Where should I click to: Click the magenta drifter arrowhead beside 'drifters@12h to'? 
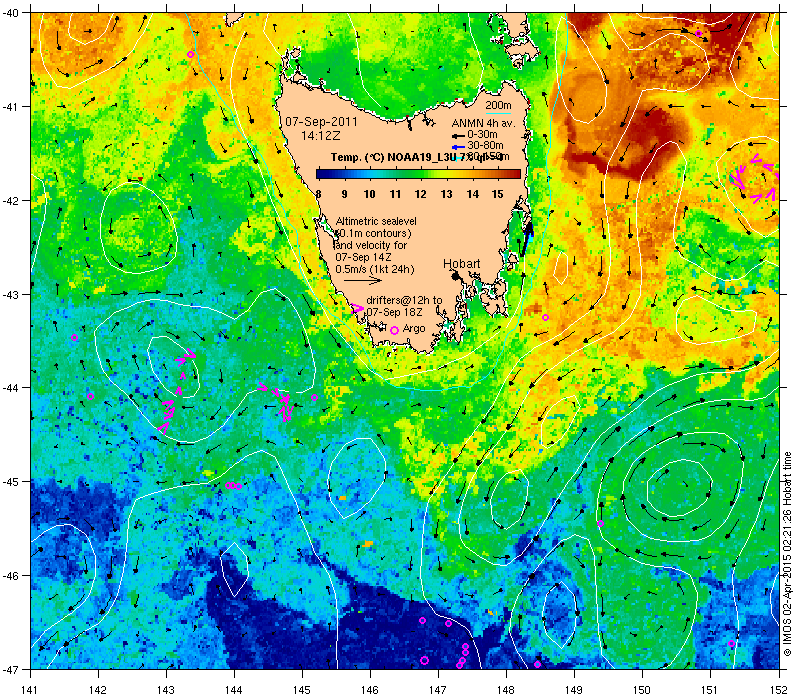point(358,308)
